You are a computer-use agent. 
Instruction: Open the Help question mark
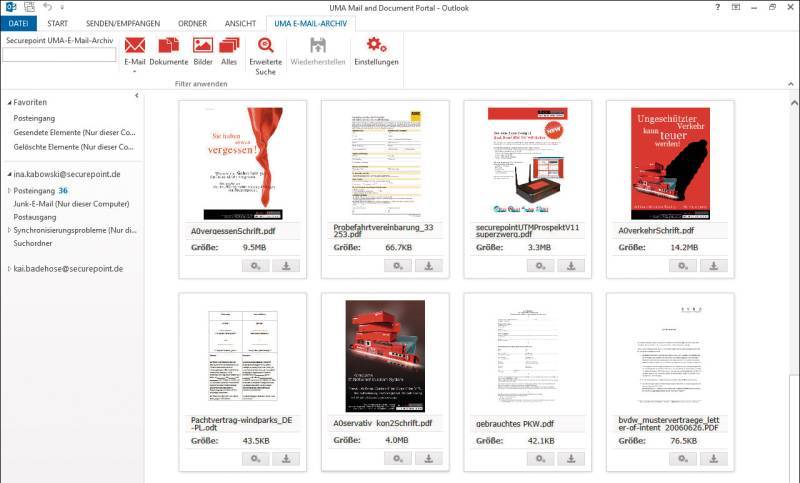tap(717, 7)
